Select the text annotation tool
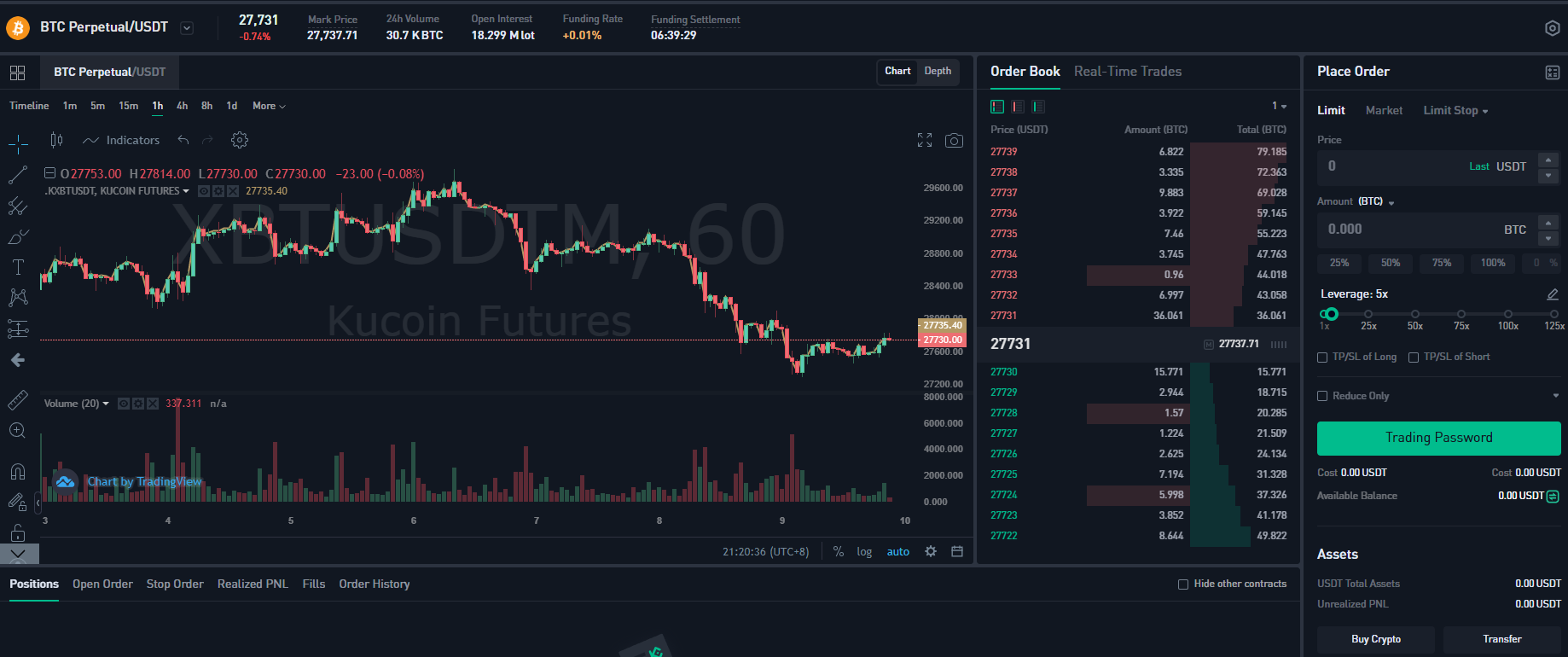This screenshot has width=1568, height=657. pos(18,267)
